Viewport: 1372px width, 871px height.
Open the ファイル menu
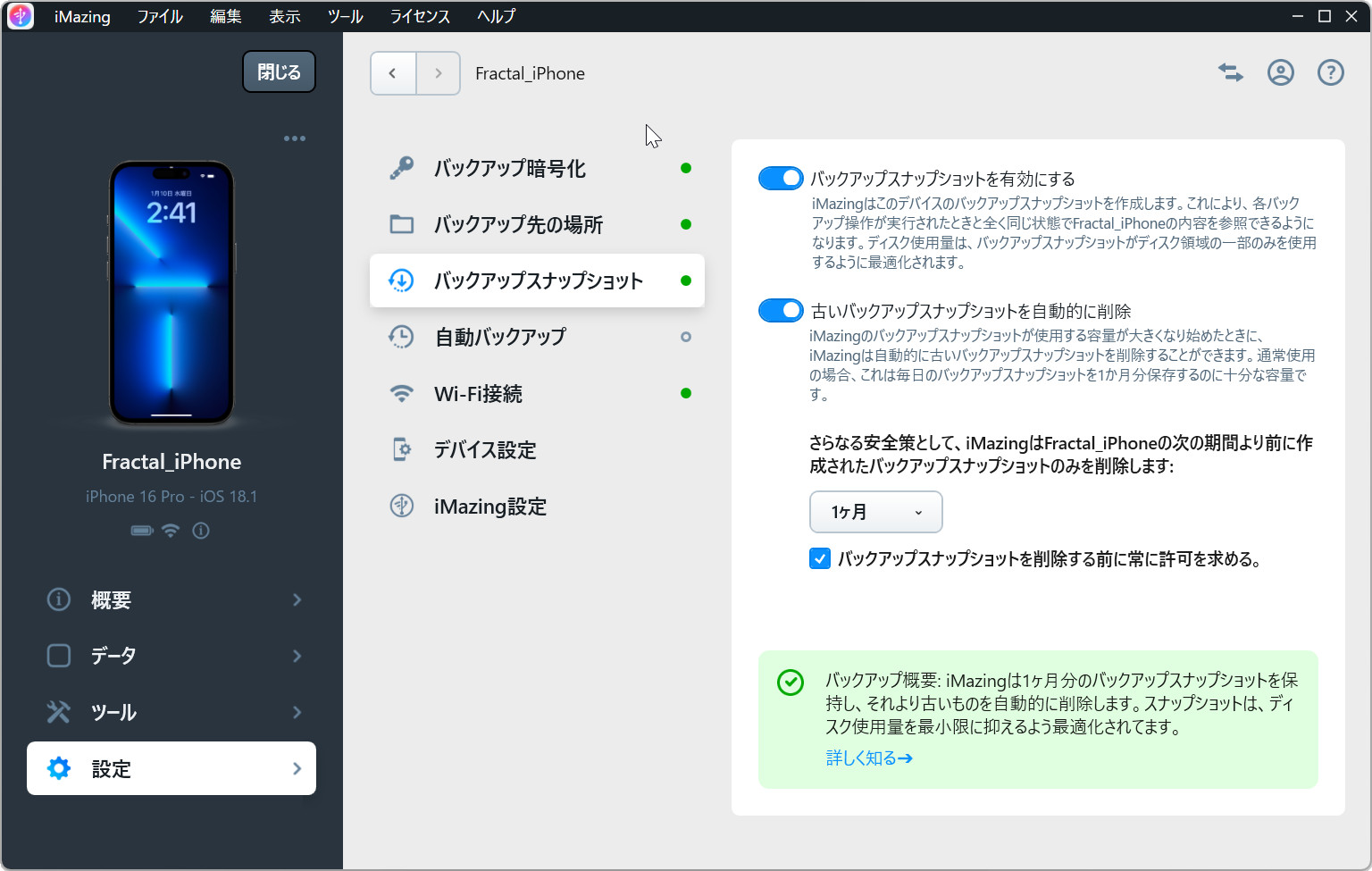tap(160, 16)
